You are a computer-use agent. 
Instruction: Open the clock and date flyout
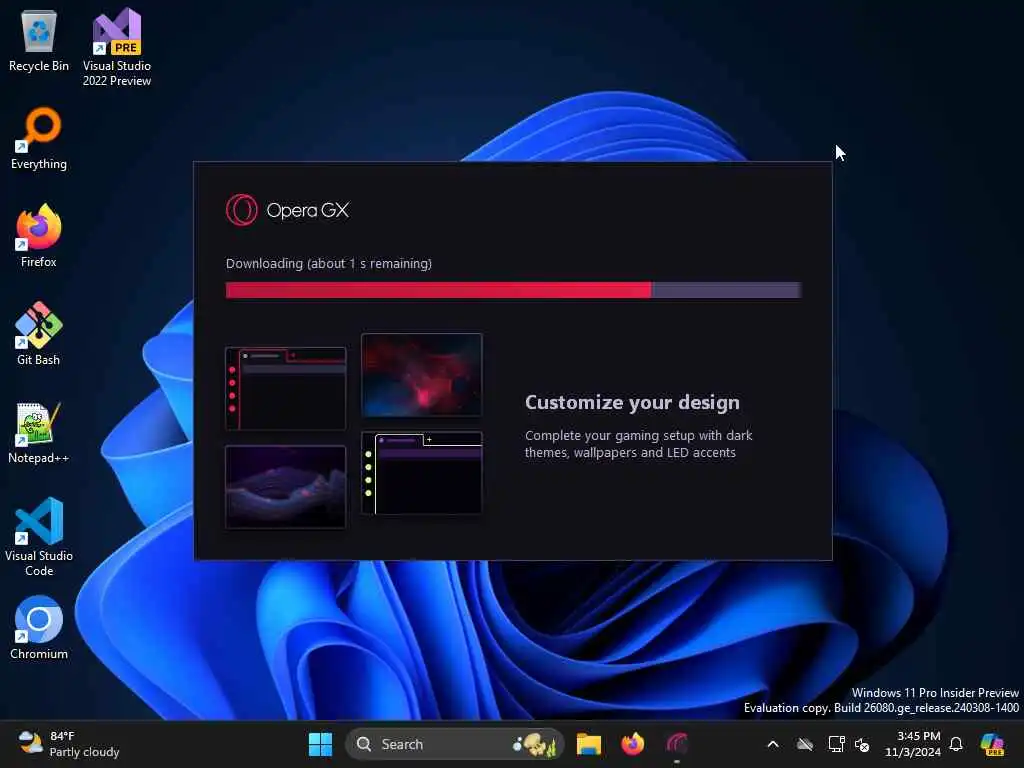[912, 744]
